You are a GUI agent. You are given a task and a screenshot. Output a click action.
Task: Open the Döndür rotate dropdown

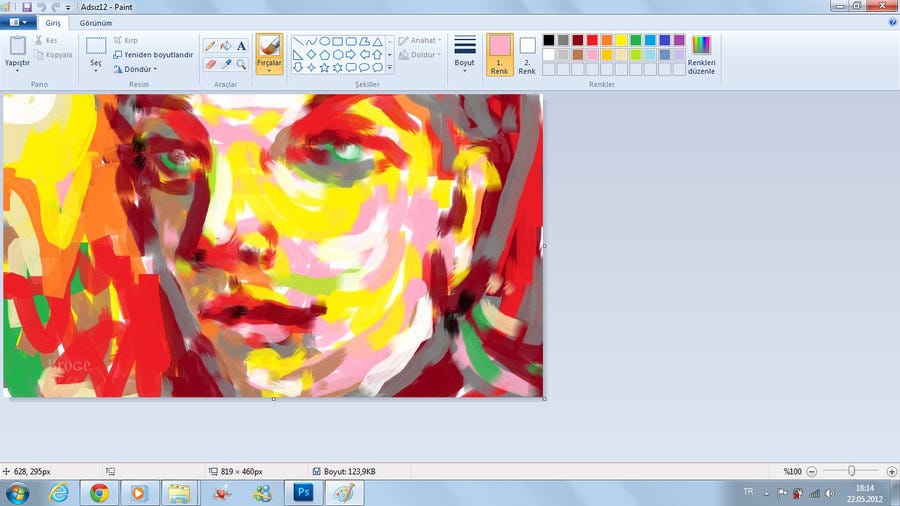(135, 69)
